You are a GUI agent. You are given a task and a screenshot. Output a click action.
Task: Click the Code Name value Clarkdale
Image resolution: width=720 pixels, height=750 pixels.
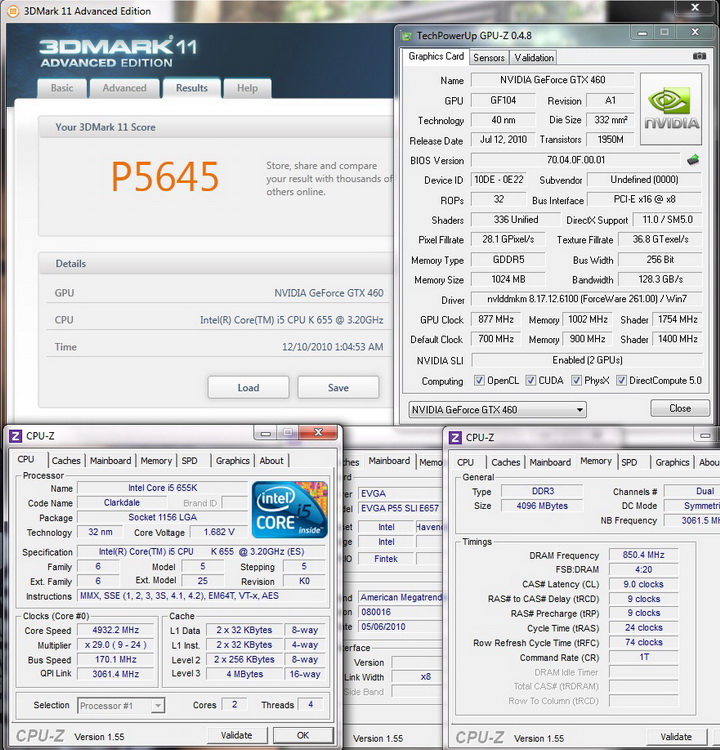pyautogui.click(x=122, y=503)
